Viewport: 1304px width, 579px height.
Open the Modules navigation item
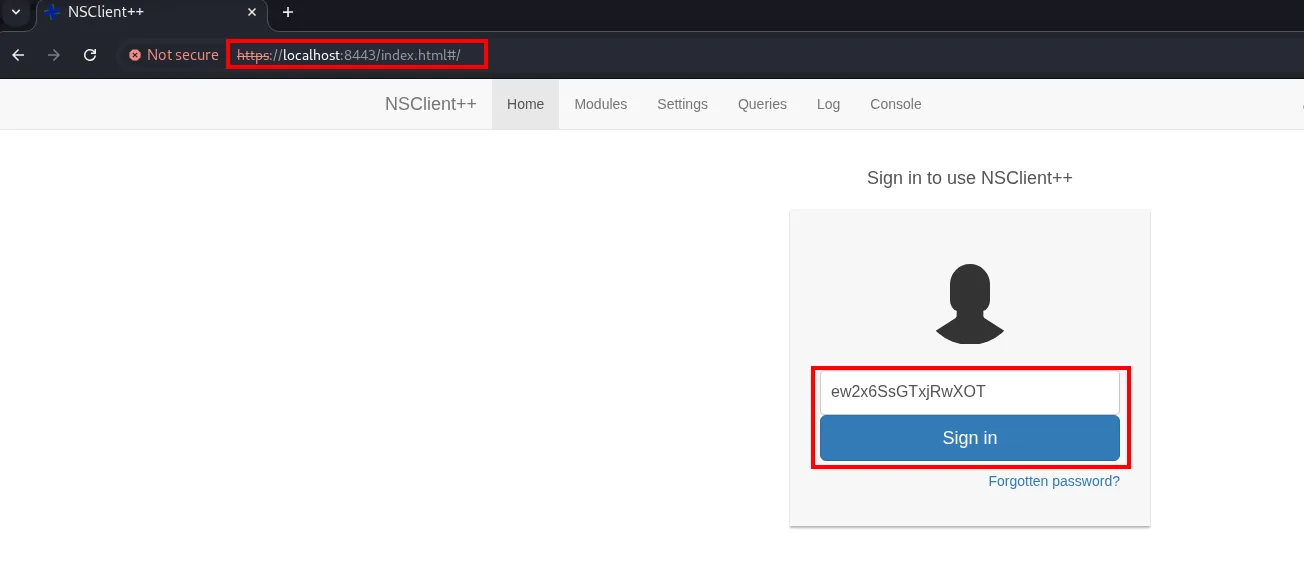(601, 104)
